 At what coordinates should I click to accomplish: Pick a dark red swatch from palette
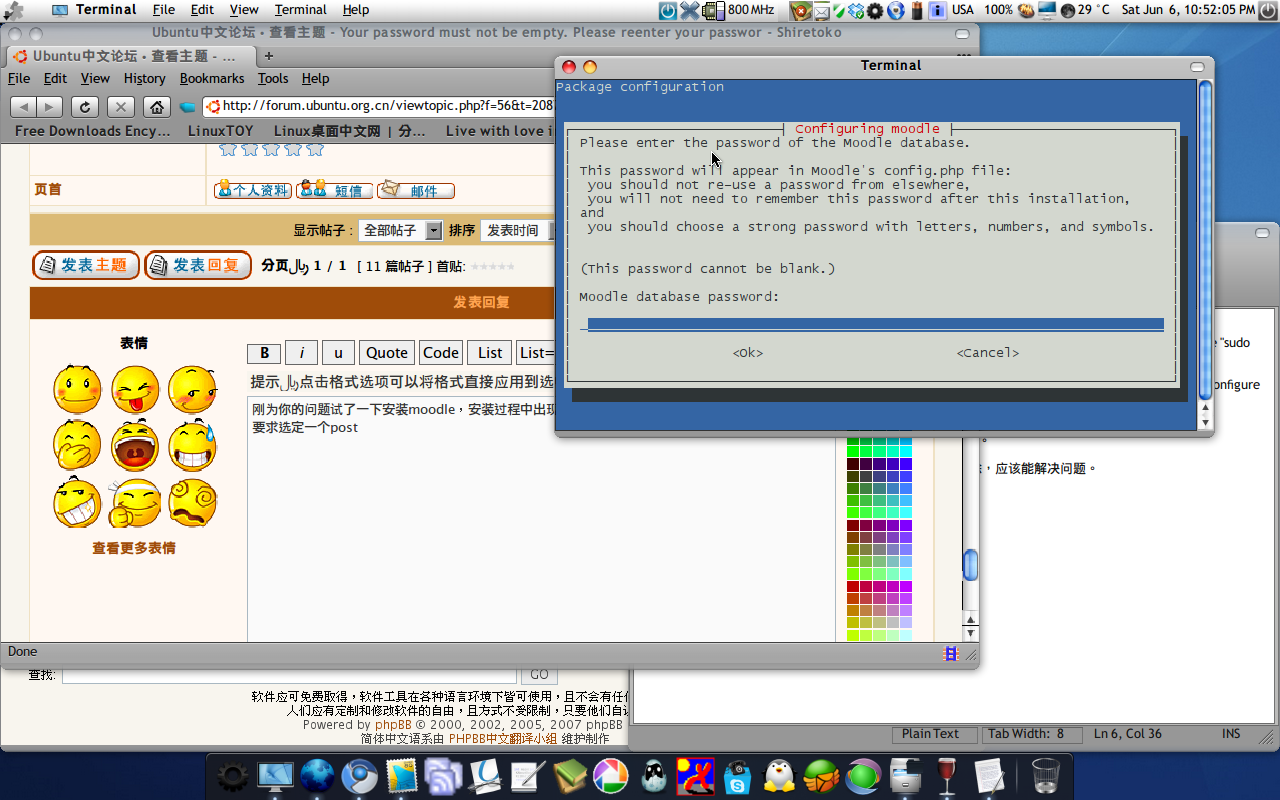[853, 526]
